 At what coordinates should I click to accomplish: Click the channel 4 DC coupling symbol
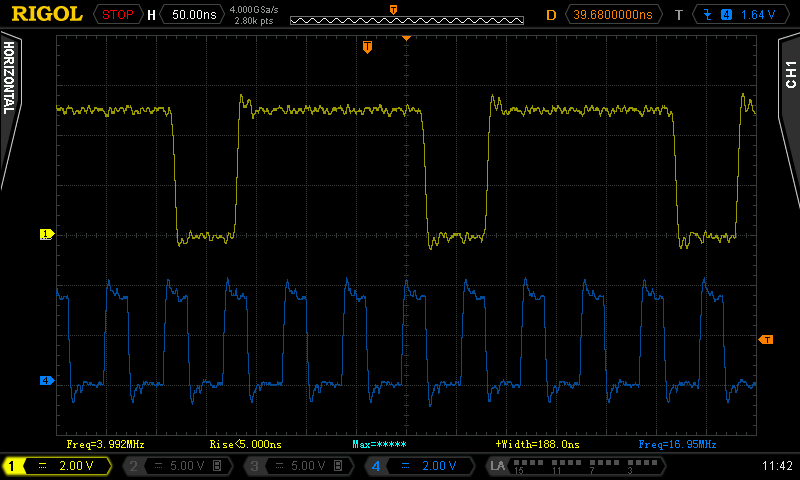click(406, 466)
